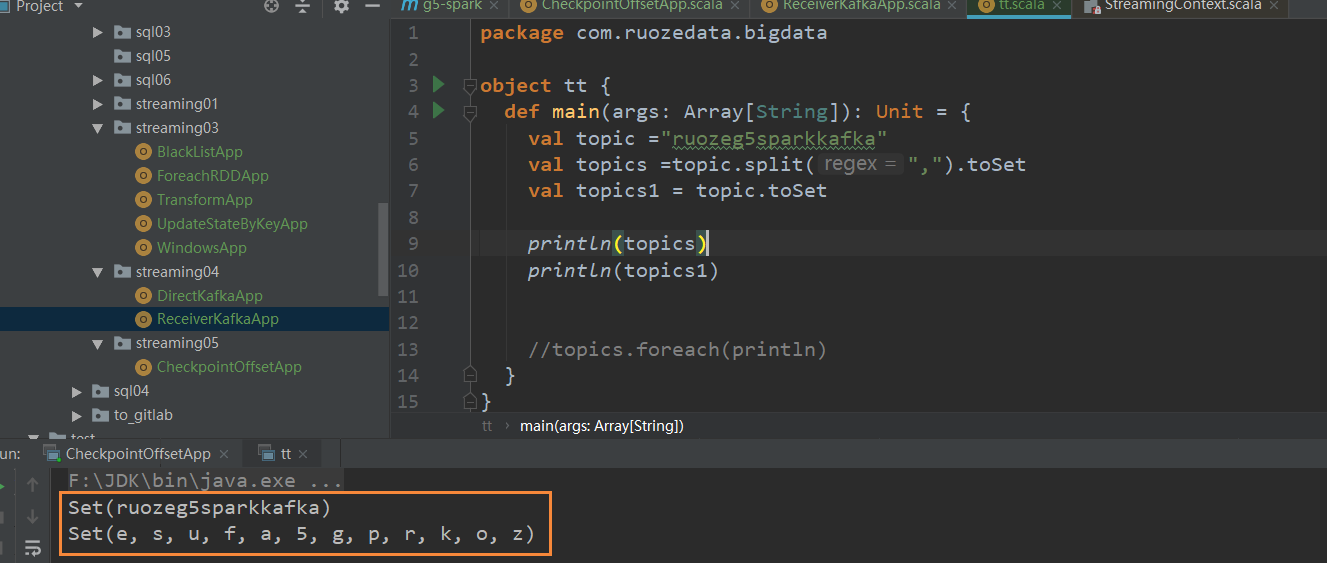Click the streaming01 folder icon
1327x563 pixels.
tap(122, 104)
